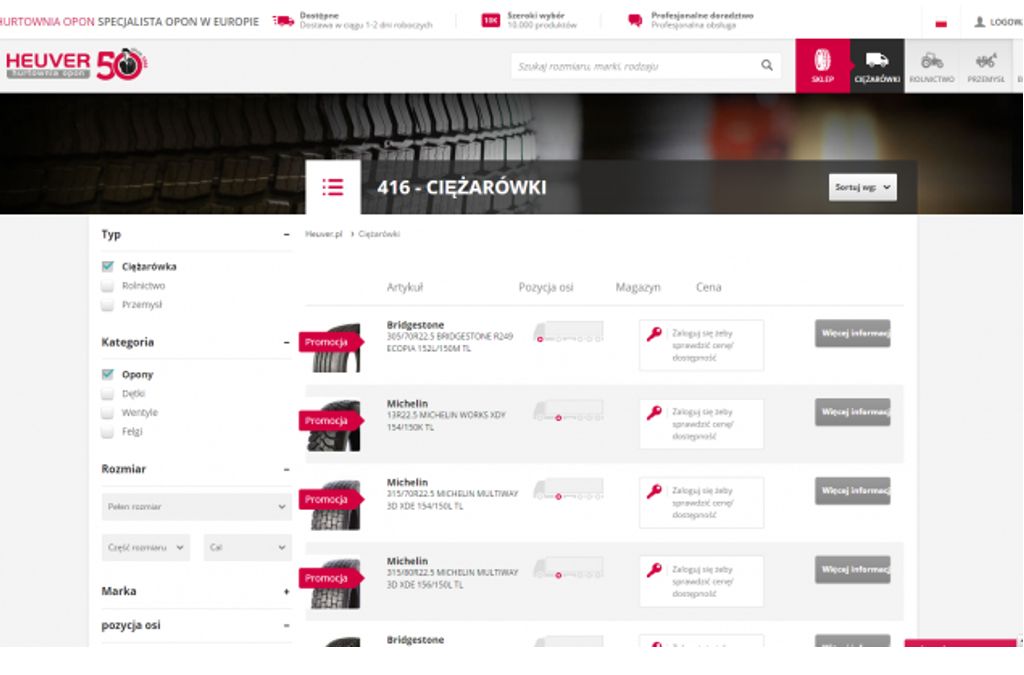Click the Pozycja osi column header
The width and height of the screenshot is (1024, 675).
pyautogui.click(x=546, y=287)
